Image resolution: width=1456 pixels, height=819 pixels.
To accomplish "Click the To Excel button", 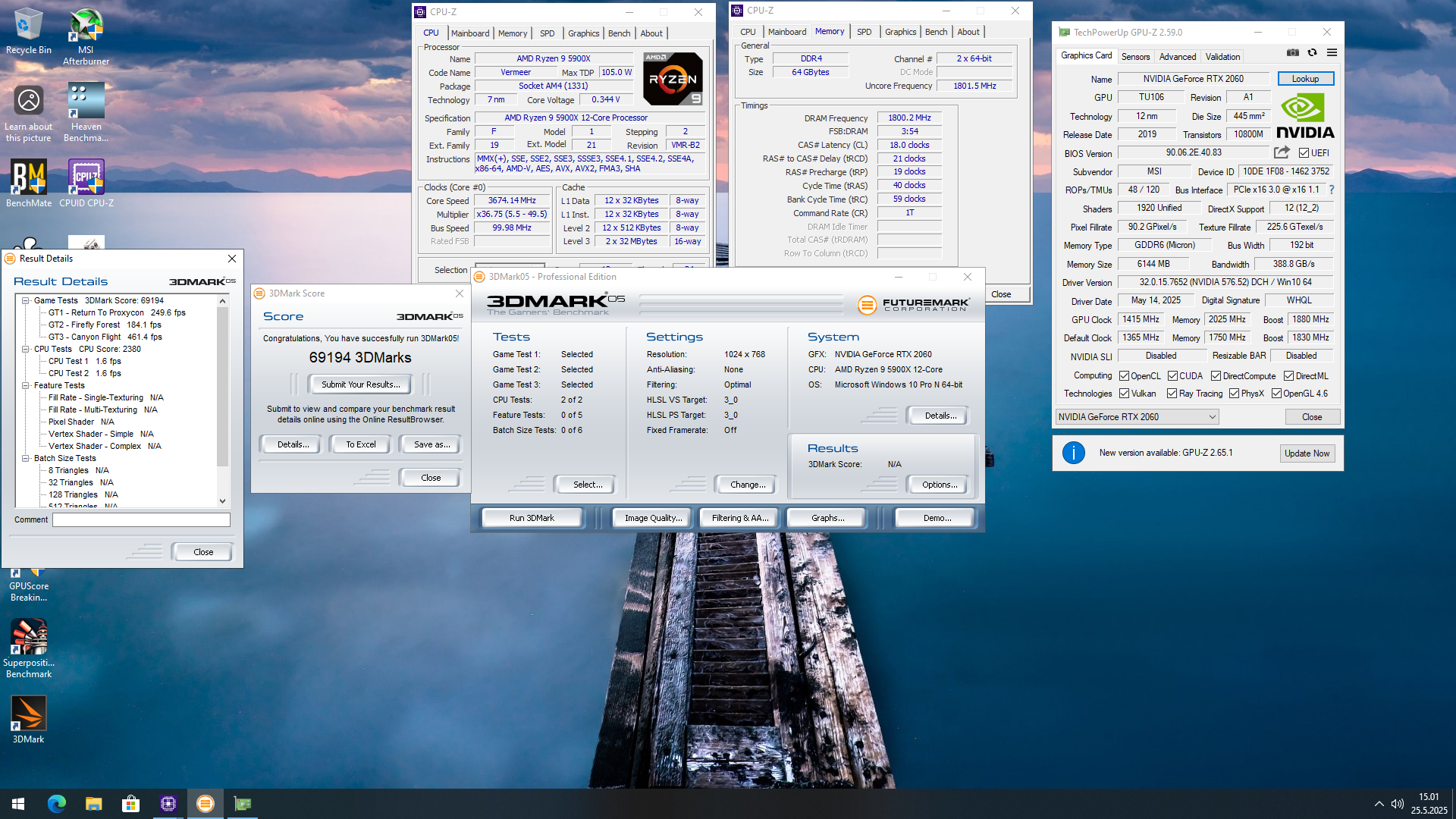I will point(360,444).
